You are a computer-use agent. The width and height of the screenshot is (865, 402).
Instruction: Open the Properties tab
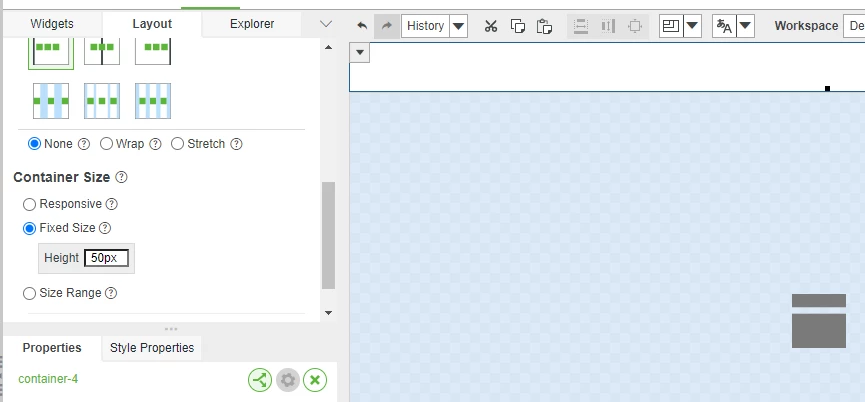pyautogui.click(x=52, y=348)
